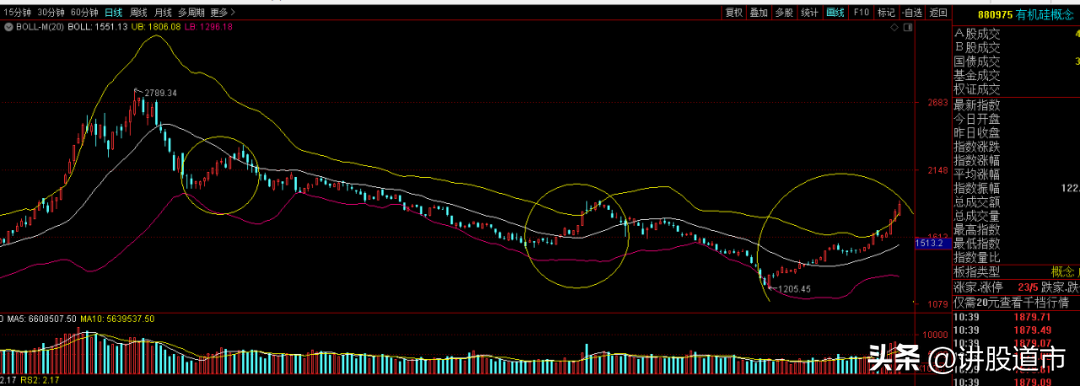1080x386 pixels.
Task: Click the 总成交量 row
Action: [1016, 216]
